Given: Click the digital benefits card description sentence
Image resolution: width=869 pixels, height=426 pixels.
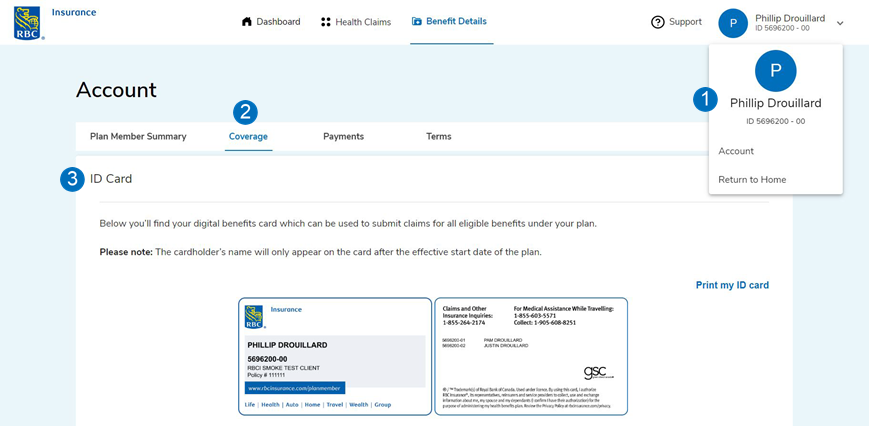Looking at the screenshot, I should click(x=348, y=224).
